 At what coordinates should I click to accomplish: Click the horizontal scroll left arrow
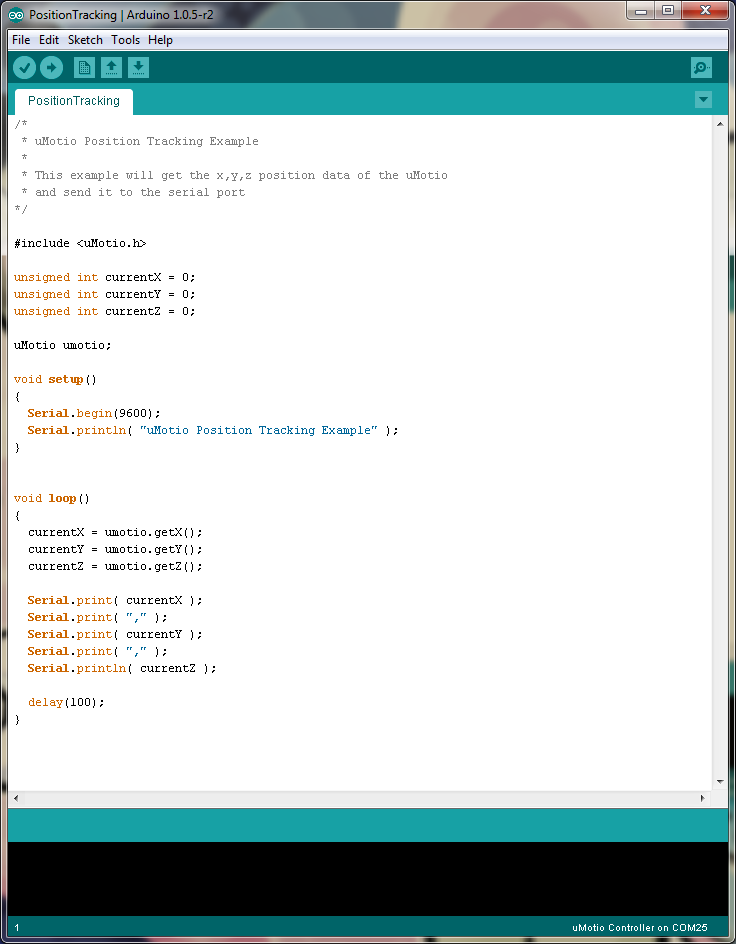tap(15, 798)
